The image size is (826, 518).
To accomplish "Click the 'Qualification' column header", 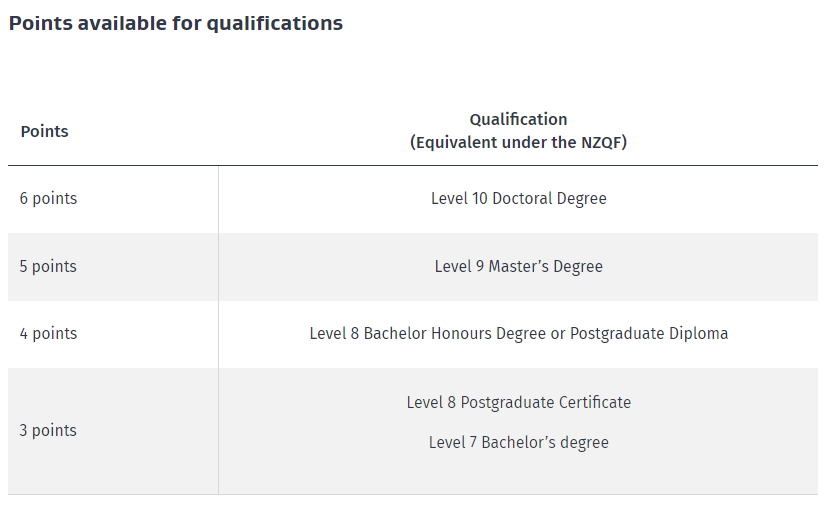I will click(x=518, y=119).
